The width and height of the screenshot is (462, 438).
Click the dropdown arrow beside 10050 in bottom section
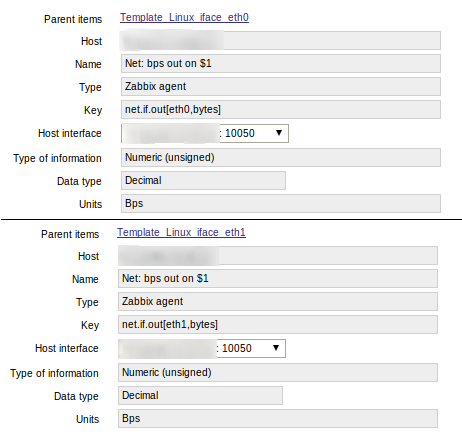(276, 348)
